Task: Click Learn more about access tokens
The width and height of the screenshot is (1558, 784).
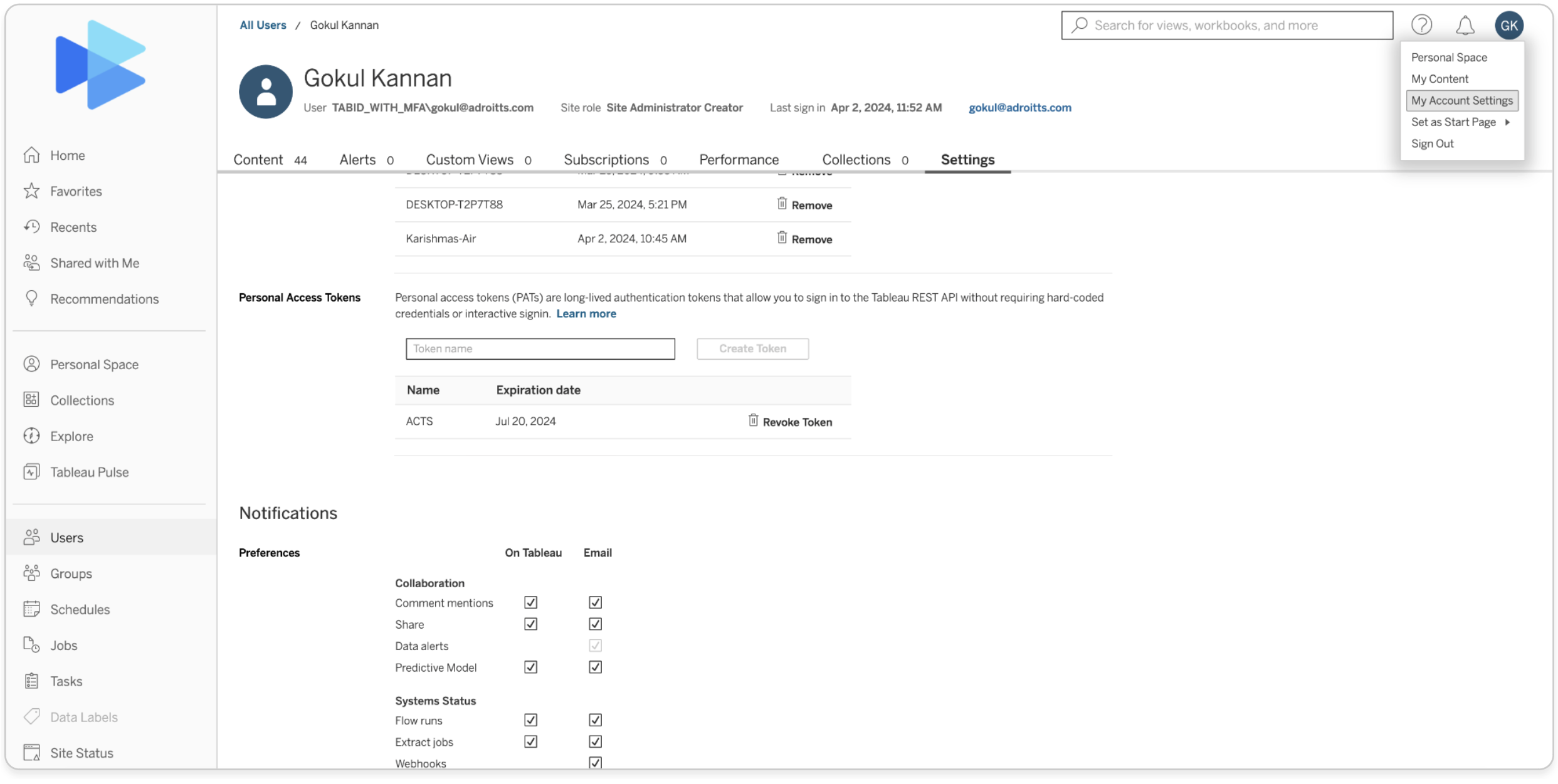Action: (x=586, y=313)
